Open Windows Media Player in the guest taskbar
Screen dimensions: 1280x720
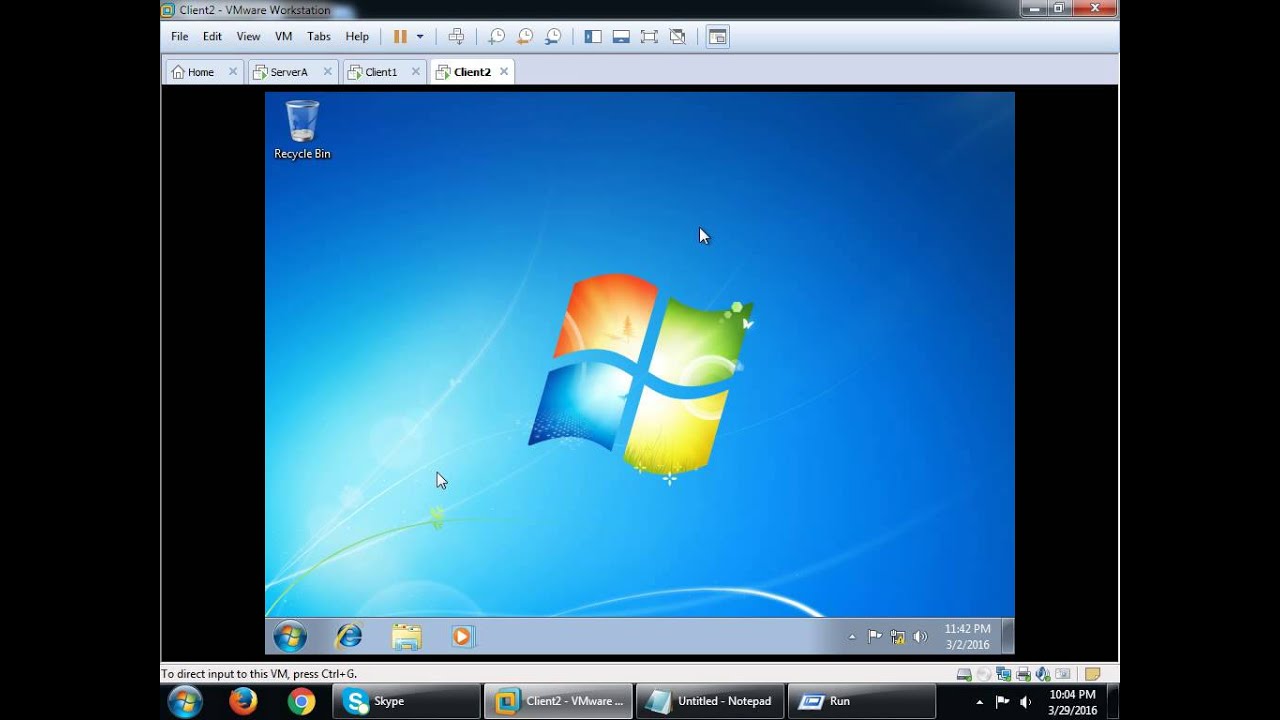462,636
